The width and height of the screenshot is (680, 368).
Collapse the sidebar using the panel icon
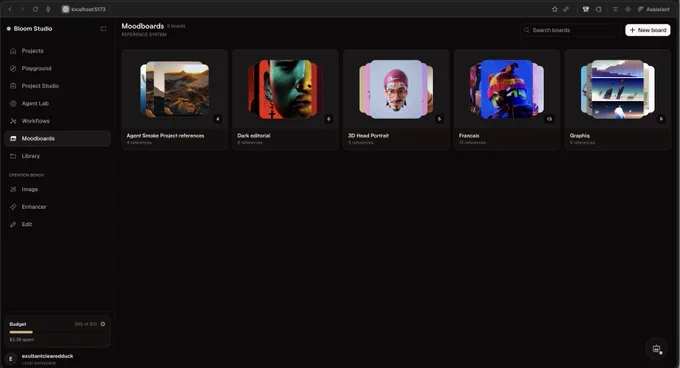point(103,29)
